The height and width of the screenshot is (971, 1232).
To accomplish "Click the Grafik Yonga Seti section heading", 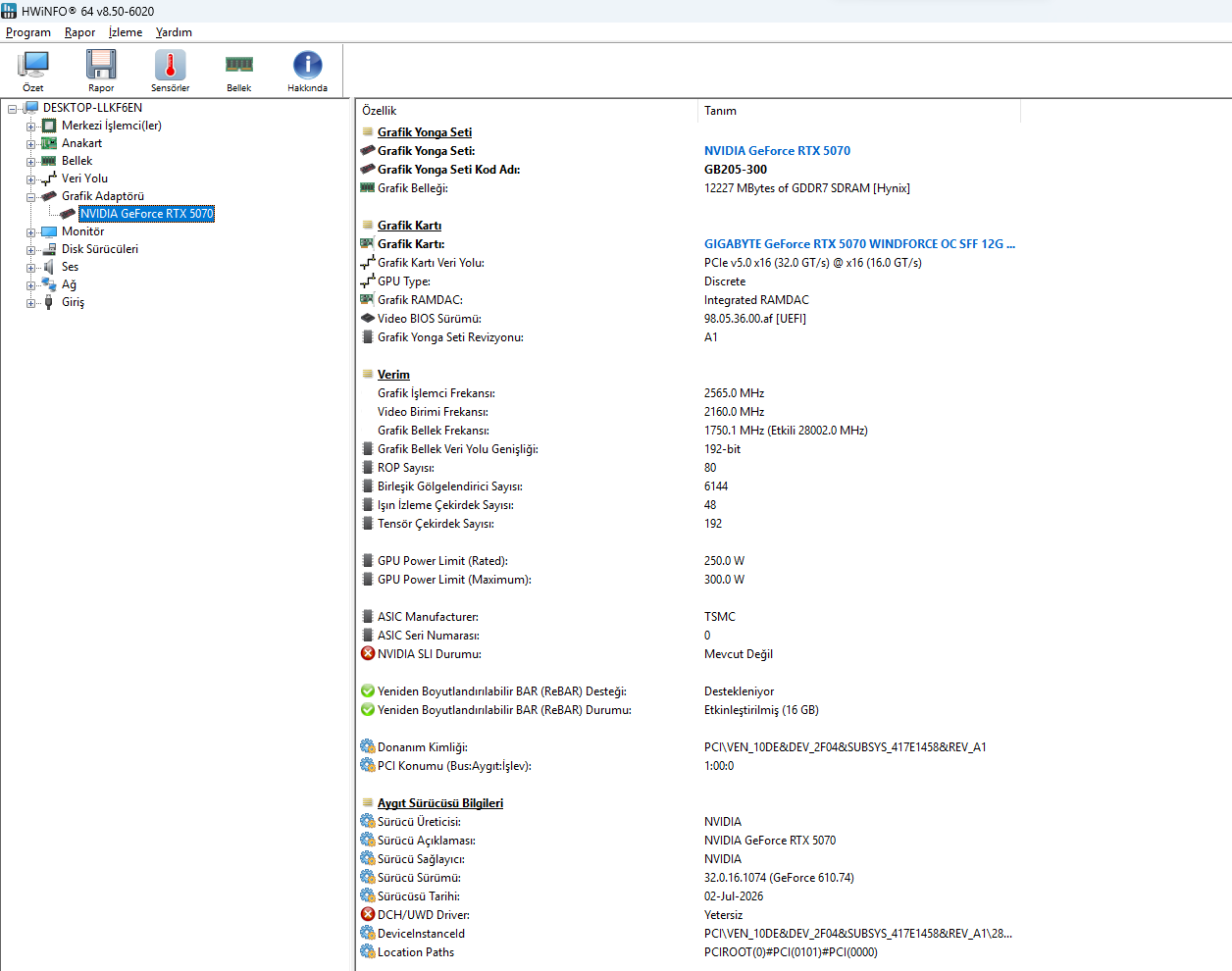I will (425, 132).
